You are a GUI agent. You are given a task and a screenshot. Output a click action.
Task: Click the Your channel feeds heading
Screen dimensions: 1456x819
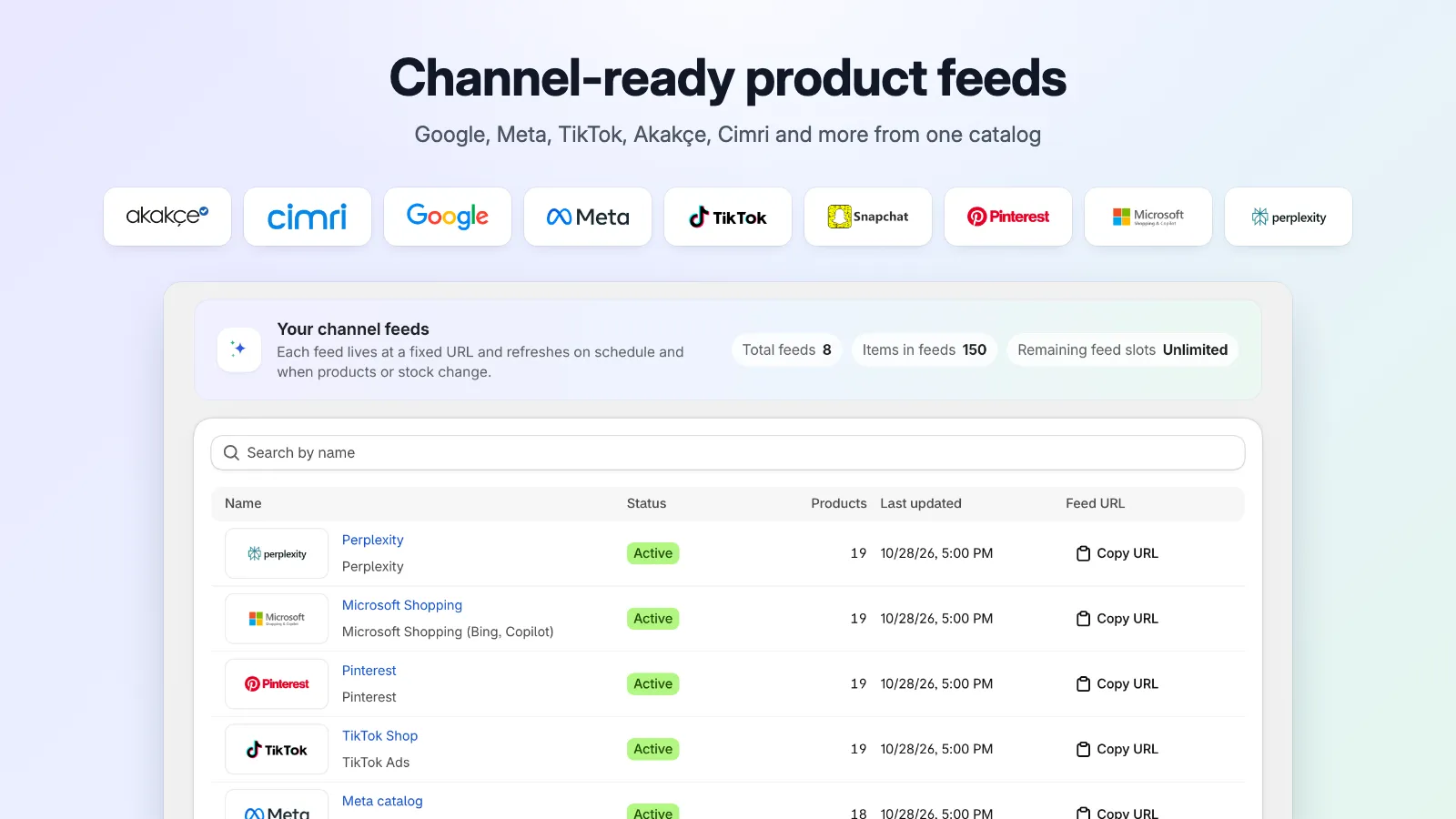[353, 329]
